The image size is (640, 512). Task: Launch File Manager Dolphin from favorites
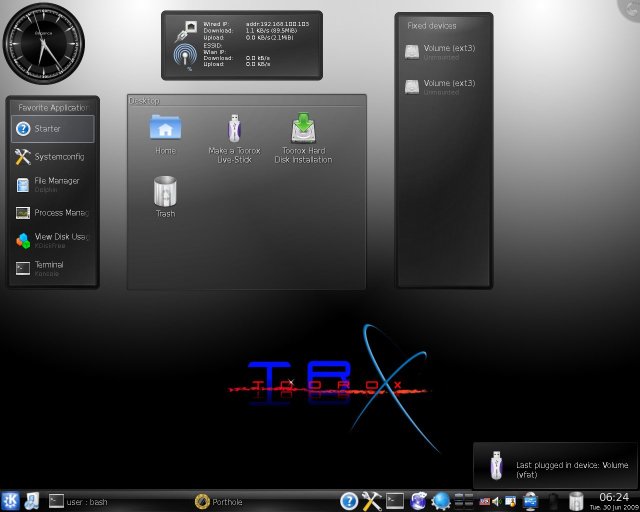pyautogui.click(x=53, y=185)
